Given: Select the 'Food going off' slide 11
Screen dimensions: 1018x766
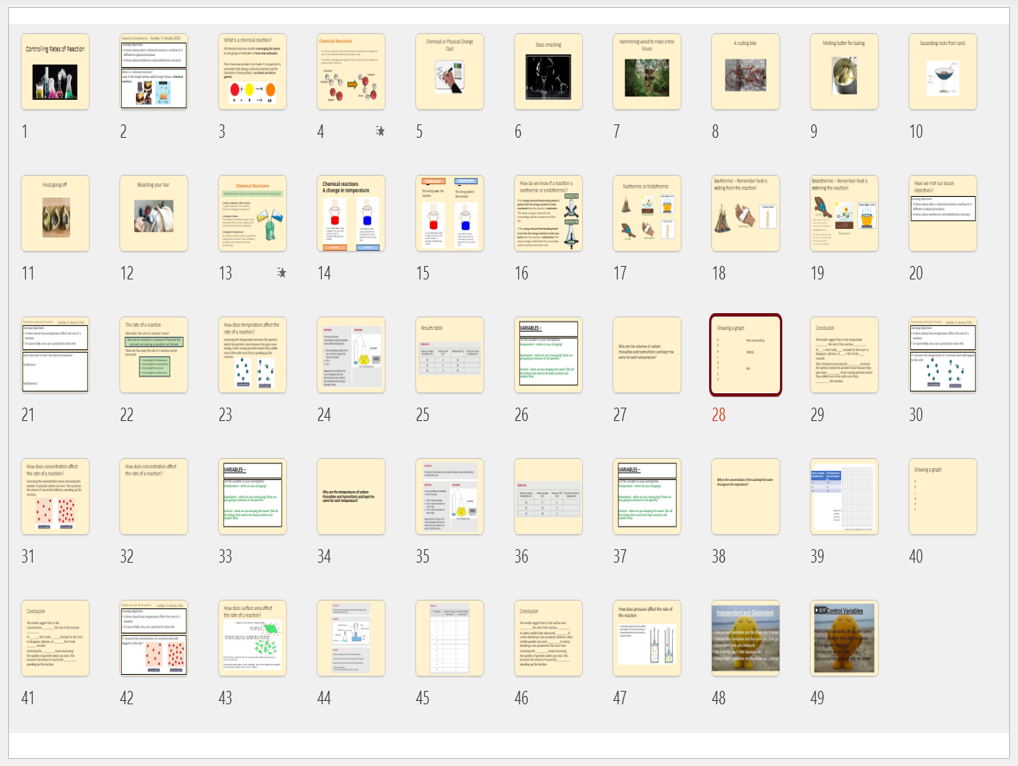Looking at the screenshot, I should 55,214.
